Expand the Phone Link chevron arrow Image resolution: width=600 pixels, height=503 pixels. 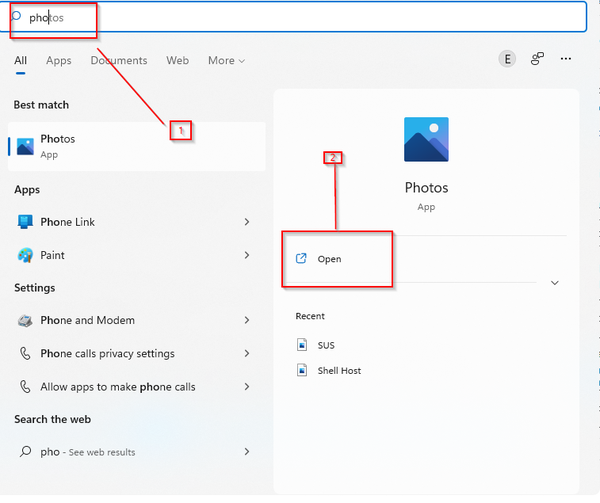point(247,222)
